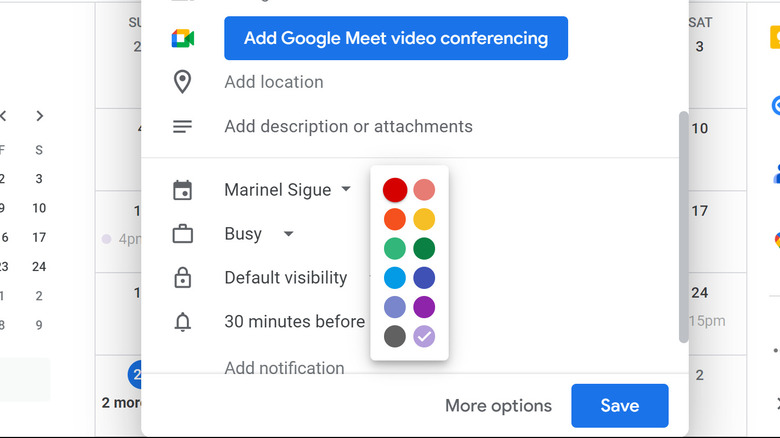The image size is (780, 438).
Task: Click the notification bell icon
Action: (183, 322)
